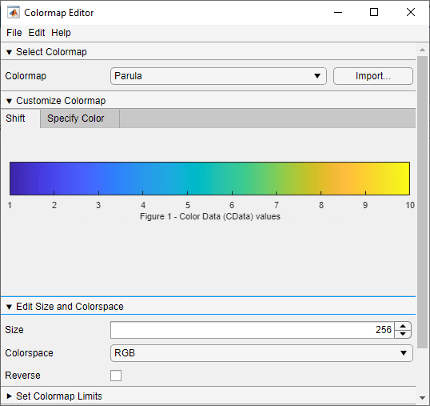Click the 'Figure 1 - Color Data (CData) values' caption
430x406 pixels.
coord(210,217)
